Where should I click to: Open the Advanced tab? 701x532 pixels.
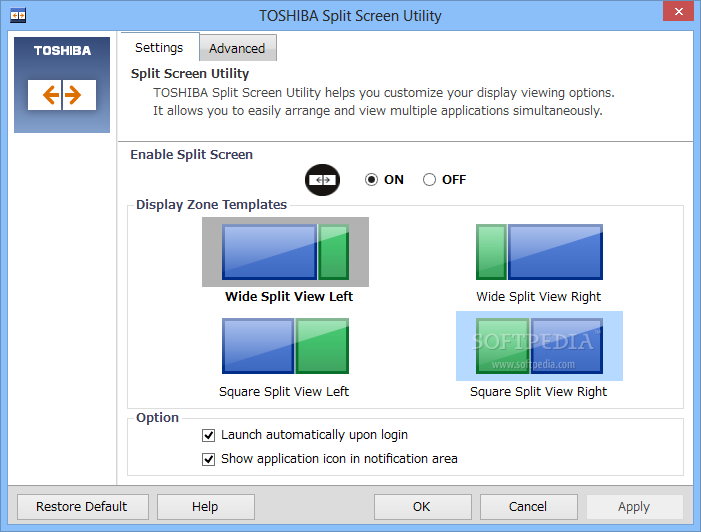[237, 48]
